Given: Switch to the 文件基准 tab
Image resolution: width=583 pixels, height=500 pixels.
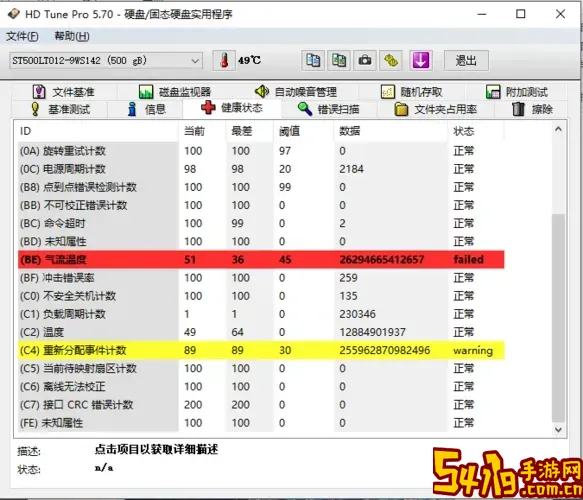Looking at the screenshot, I should (64, 92).
